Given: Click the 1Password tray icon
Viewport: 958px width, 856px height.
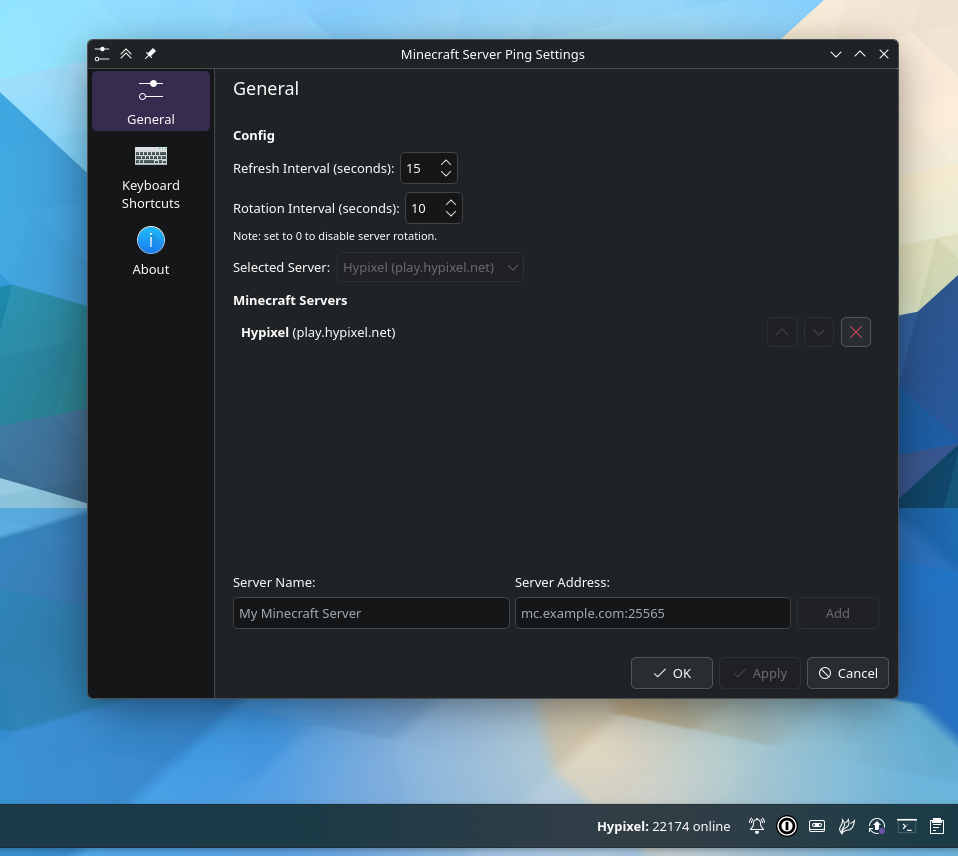Looking at the screenshot, I should click(x=787, y=827).
